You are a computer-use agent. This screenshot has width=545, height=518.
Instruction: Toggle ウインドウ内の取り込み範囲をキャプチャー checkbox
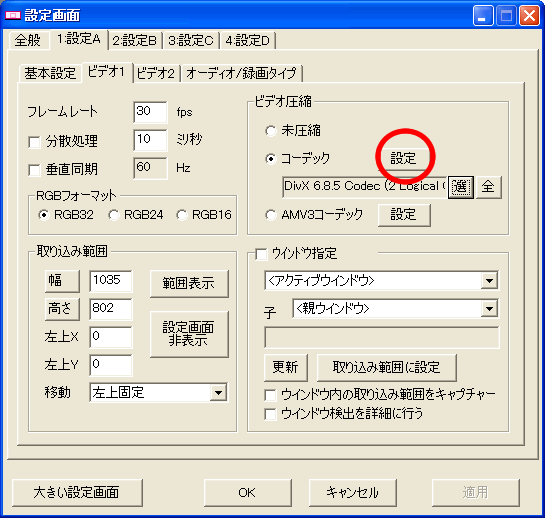(270, 395)
